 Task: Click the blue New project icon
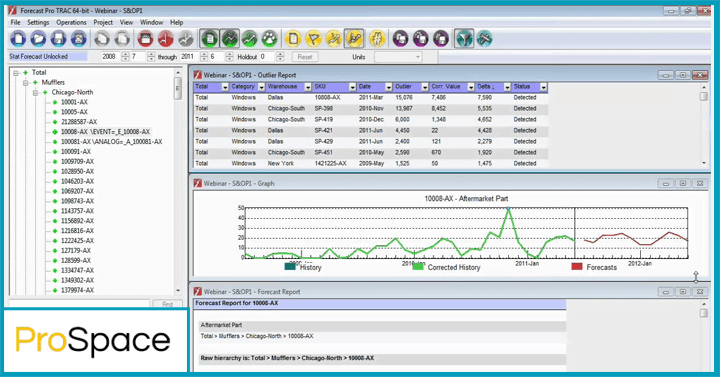click(x=18, y=39)
